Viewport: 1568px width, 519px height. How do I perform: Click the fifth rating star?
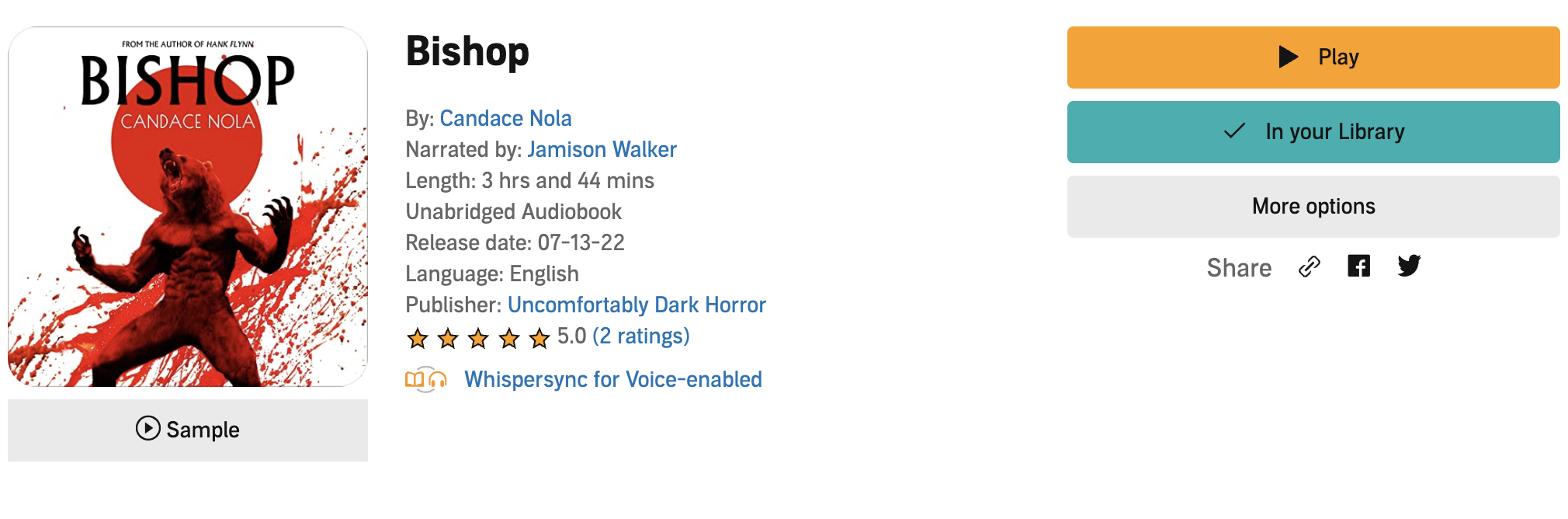point(539,338)
